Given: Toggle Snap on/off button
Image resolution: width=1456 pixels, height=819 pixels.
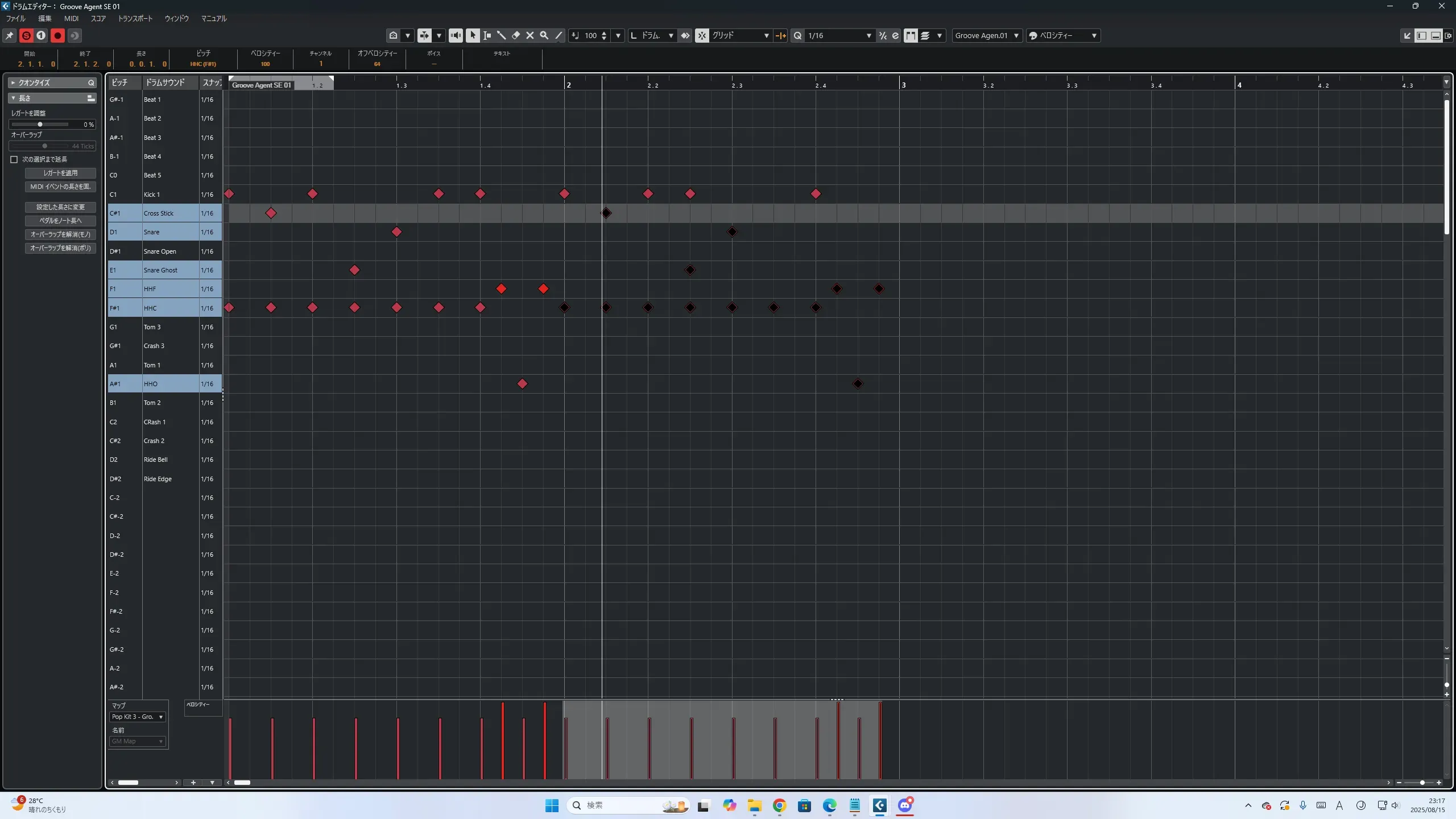Looking at the screenshot, I should pos(702,35).
